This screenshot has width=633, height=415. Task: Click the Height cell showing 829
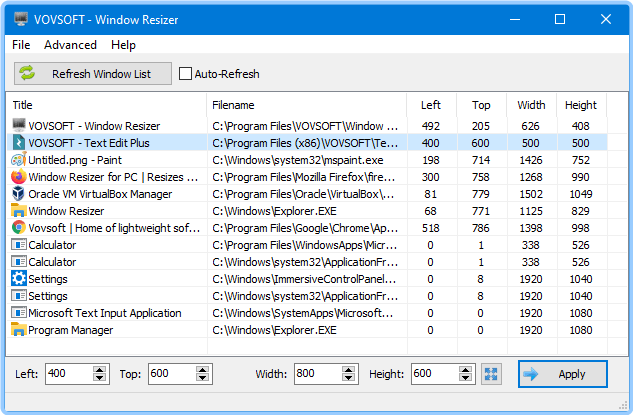581,211
